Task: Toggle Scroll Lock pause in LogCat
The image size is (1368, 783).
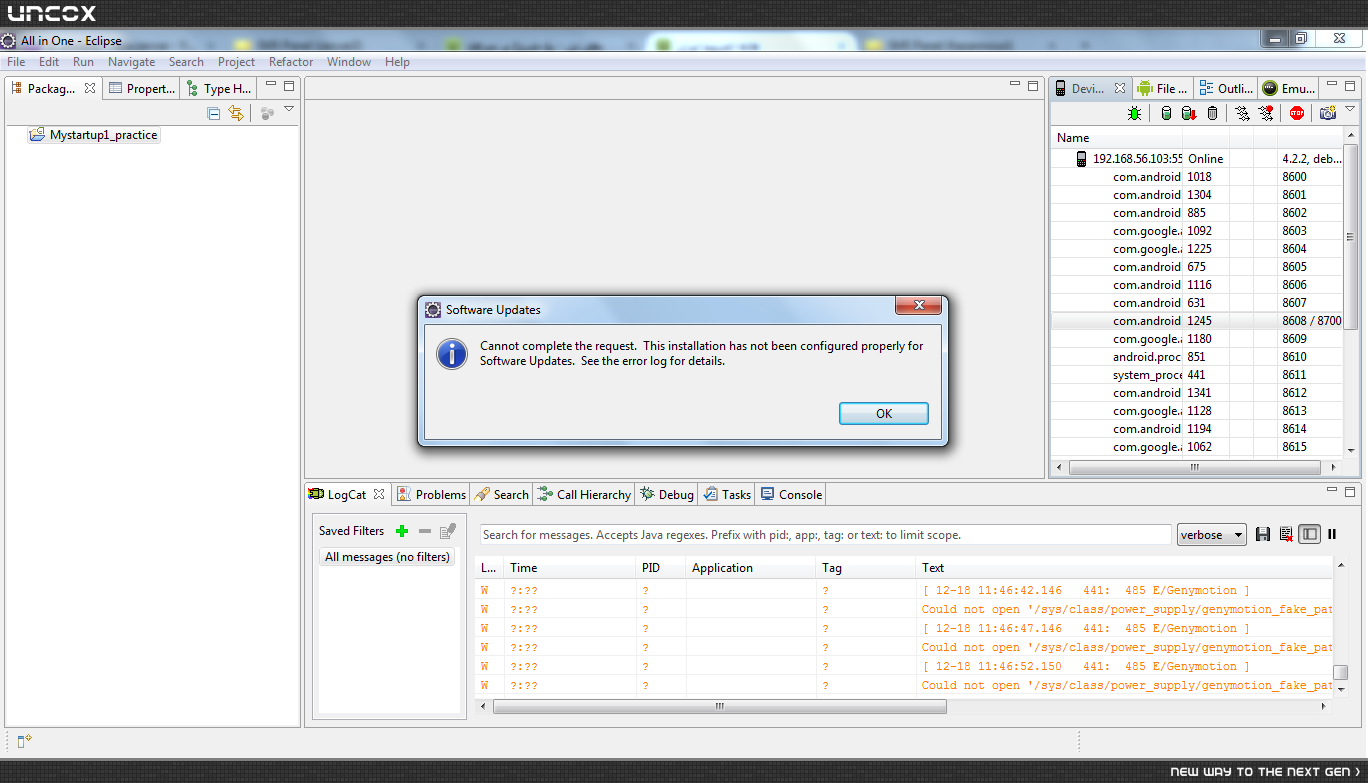Action: [1332, 535]
